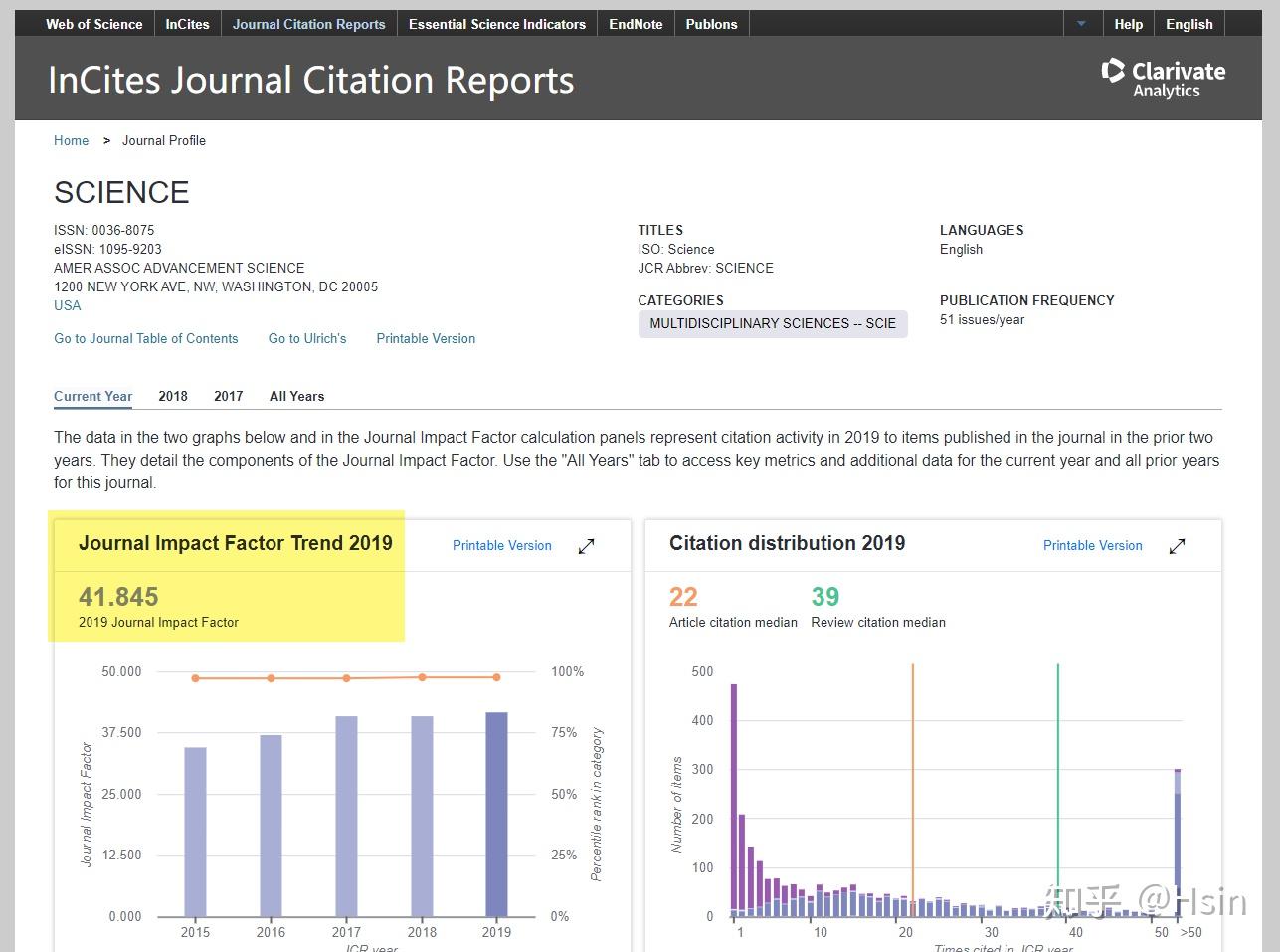Click the Clarivate Analytics logo
The image size is (1280, 952).
(1163, 80)
